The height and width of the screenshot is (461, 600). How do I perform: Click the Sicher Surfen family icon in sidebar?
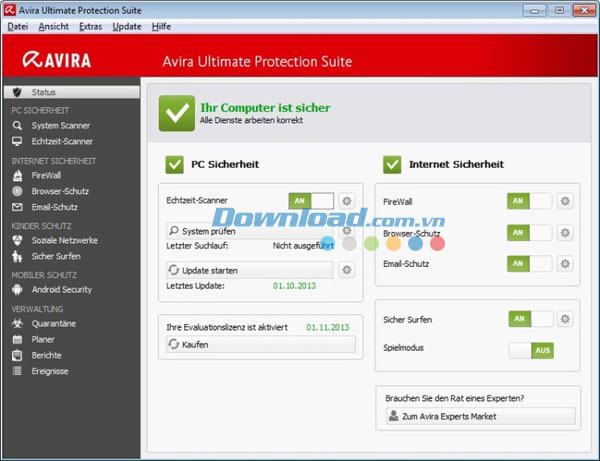17,256
